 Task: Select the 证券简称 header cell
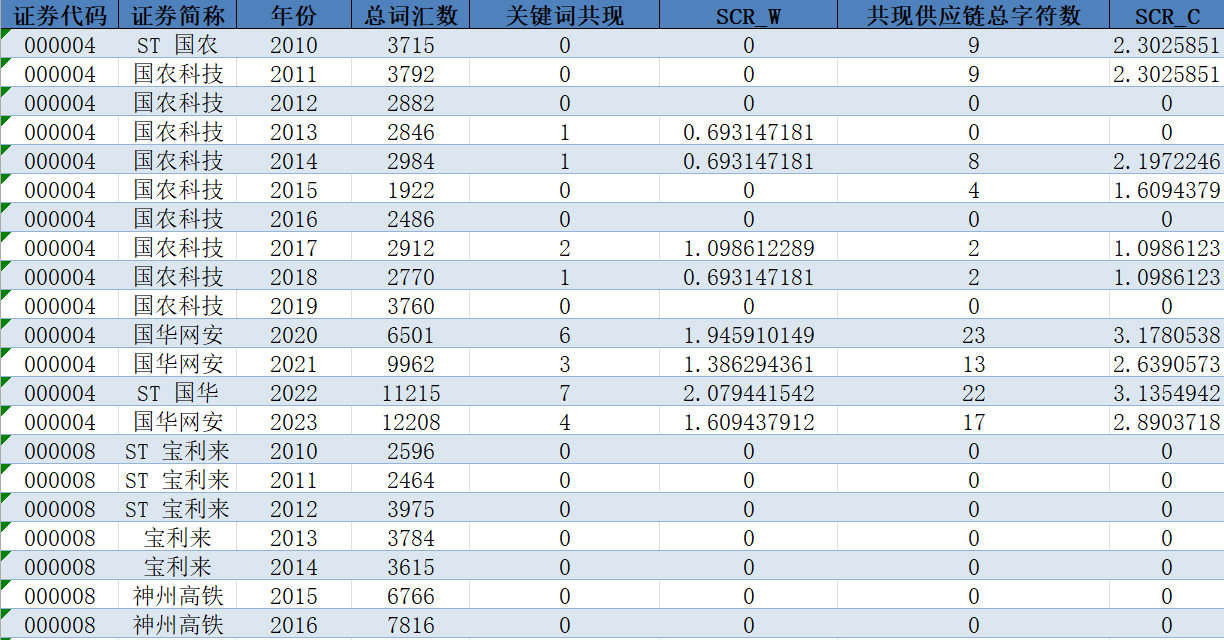pos(178,15)
